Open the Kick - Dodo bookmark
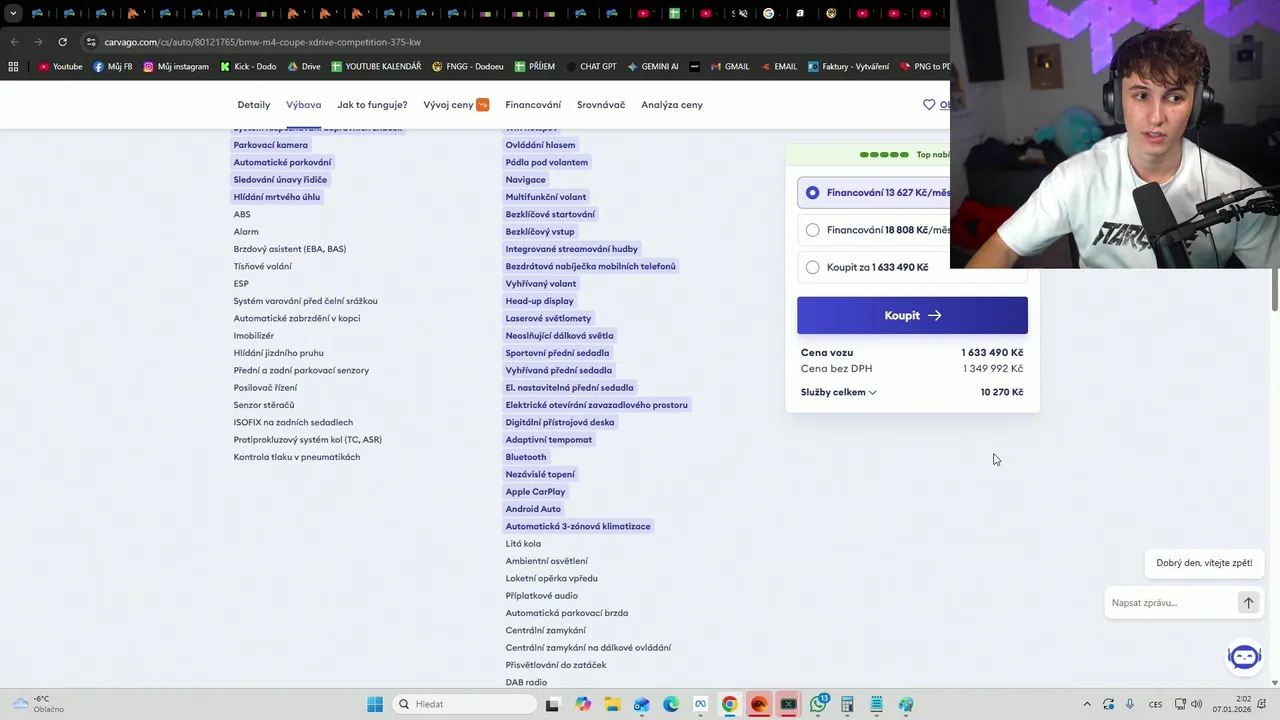The height and width of the screenshot is (720, 1280). pyautogui.click(x=247, y=67)
